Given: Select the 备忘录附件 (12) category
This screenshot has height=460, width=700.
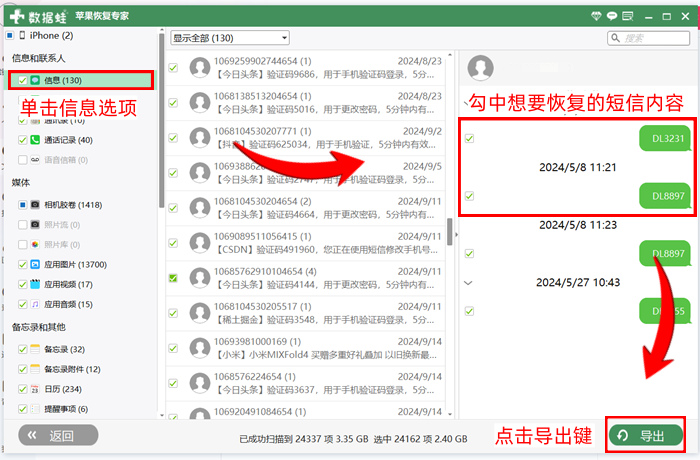Looking at the screenshot, I should 72,369.
